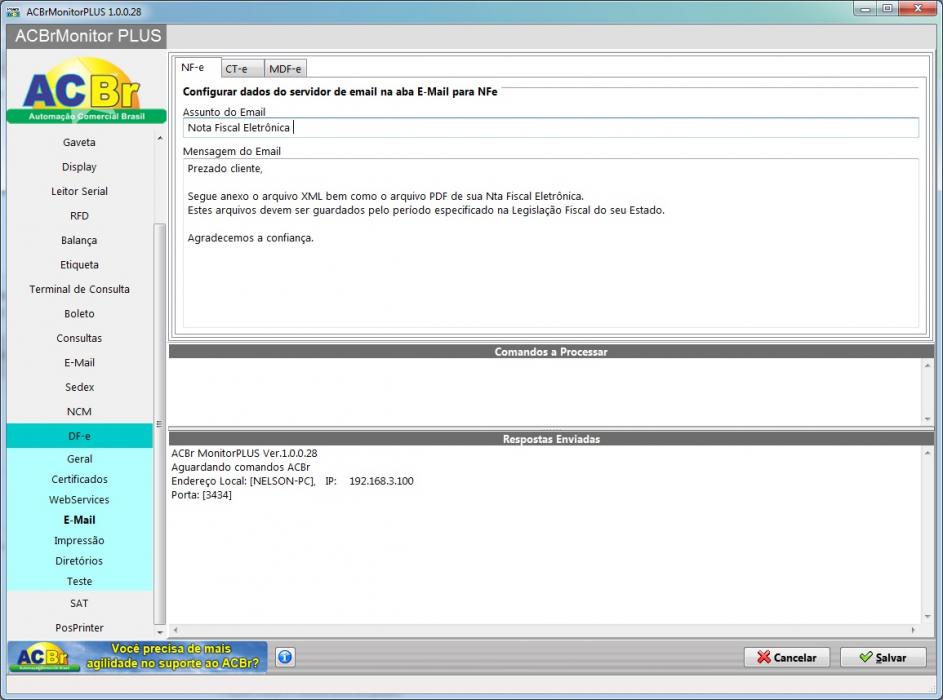Click the title bar application icon
The image size is (943, 700).
tap(13, 11)
